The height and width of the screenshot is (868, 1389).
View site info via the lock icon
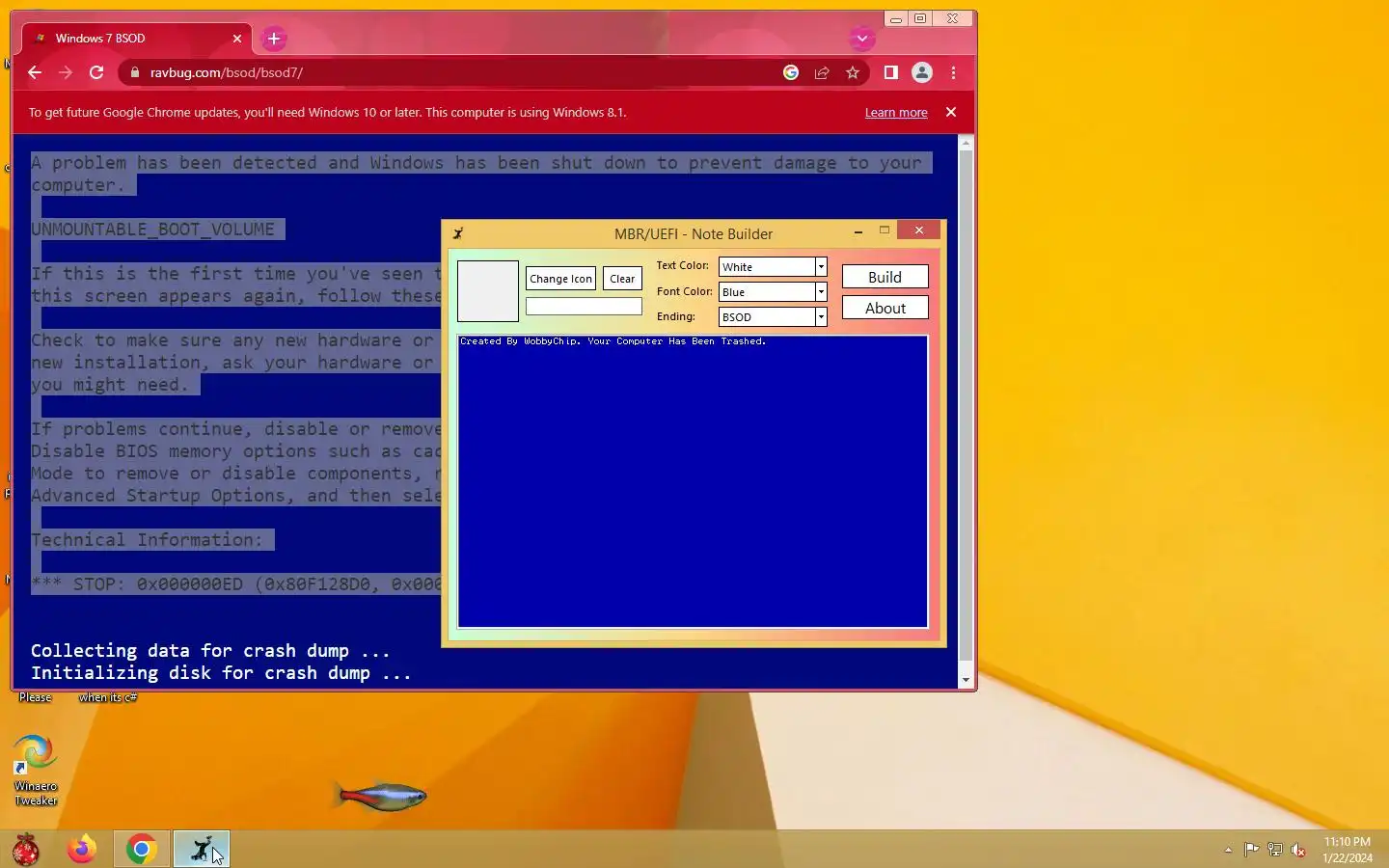(x=135, y=72)
